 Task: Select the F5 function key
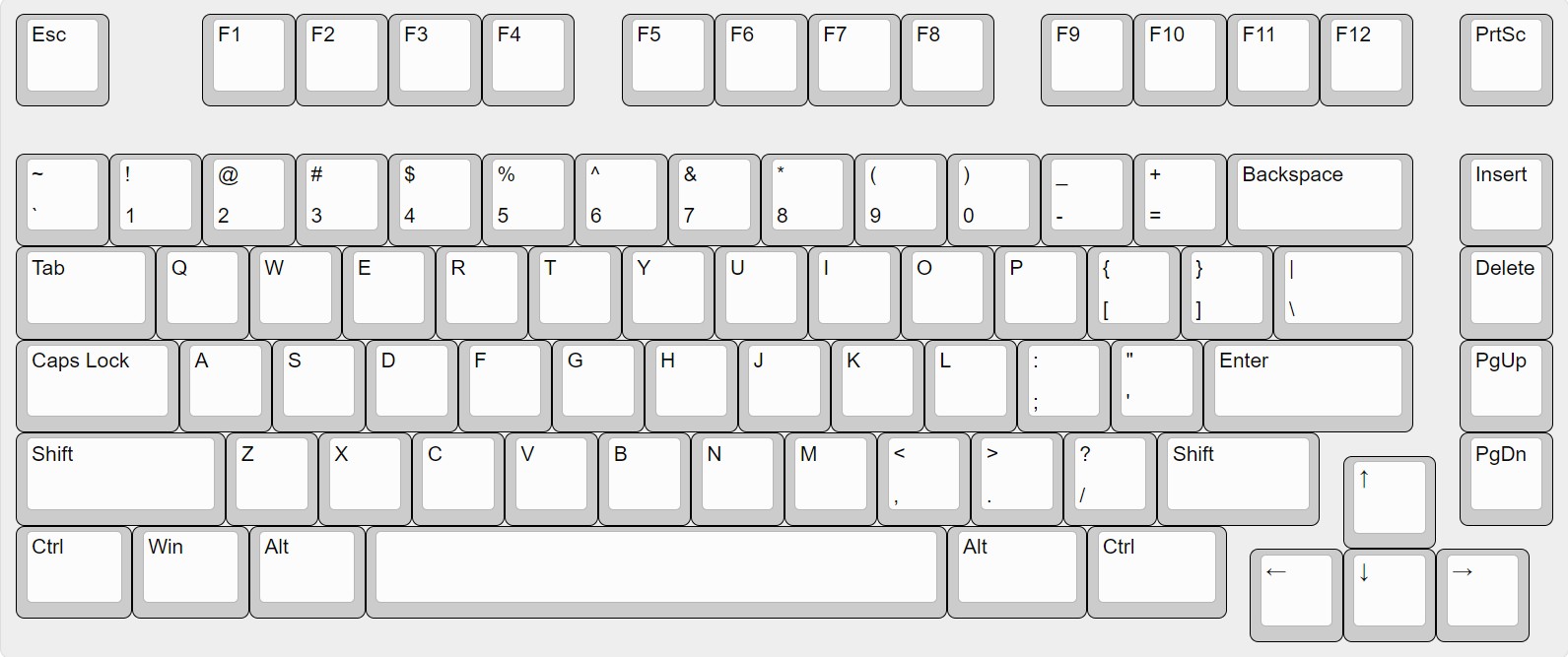pos(668,60)
